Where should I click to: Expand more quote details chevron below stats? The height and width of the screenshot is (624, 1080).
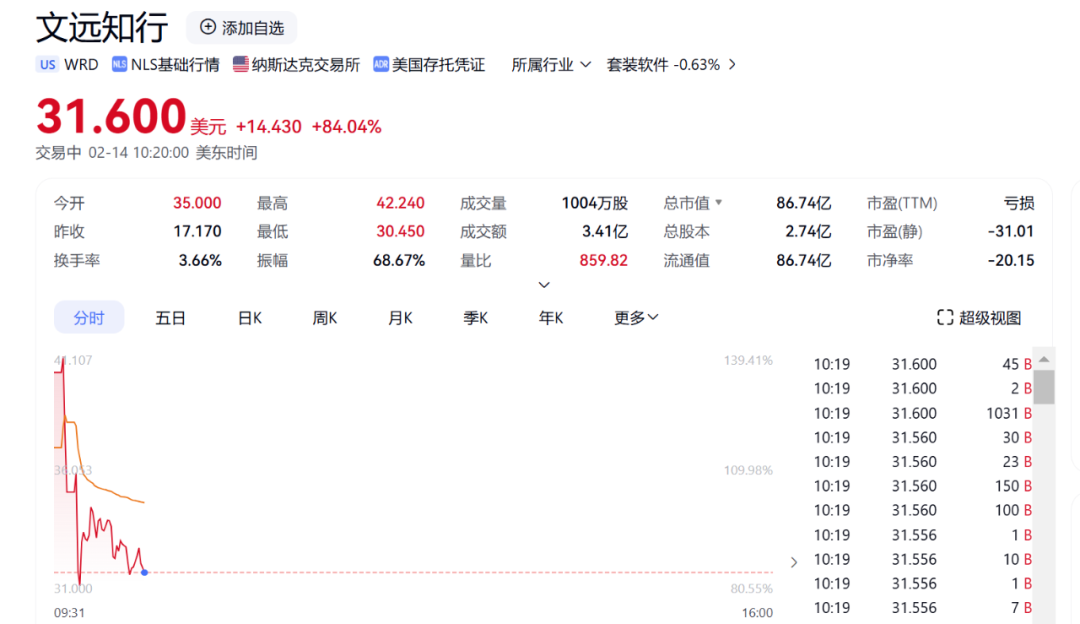pyautogui.click(x=544, y=284)
